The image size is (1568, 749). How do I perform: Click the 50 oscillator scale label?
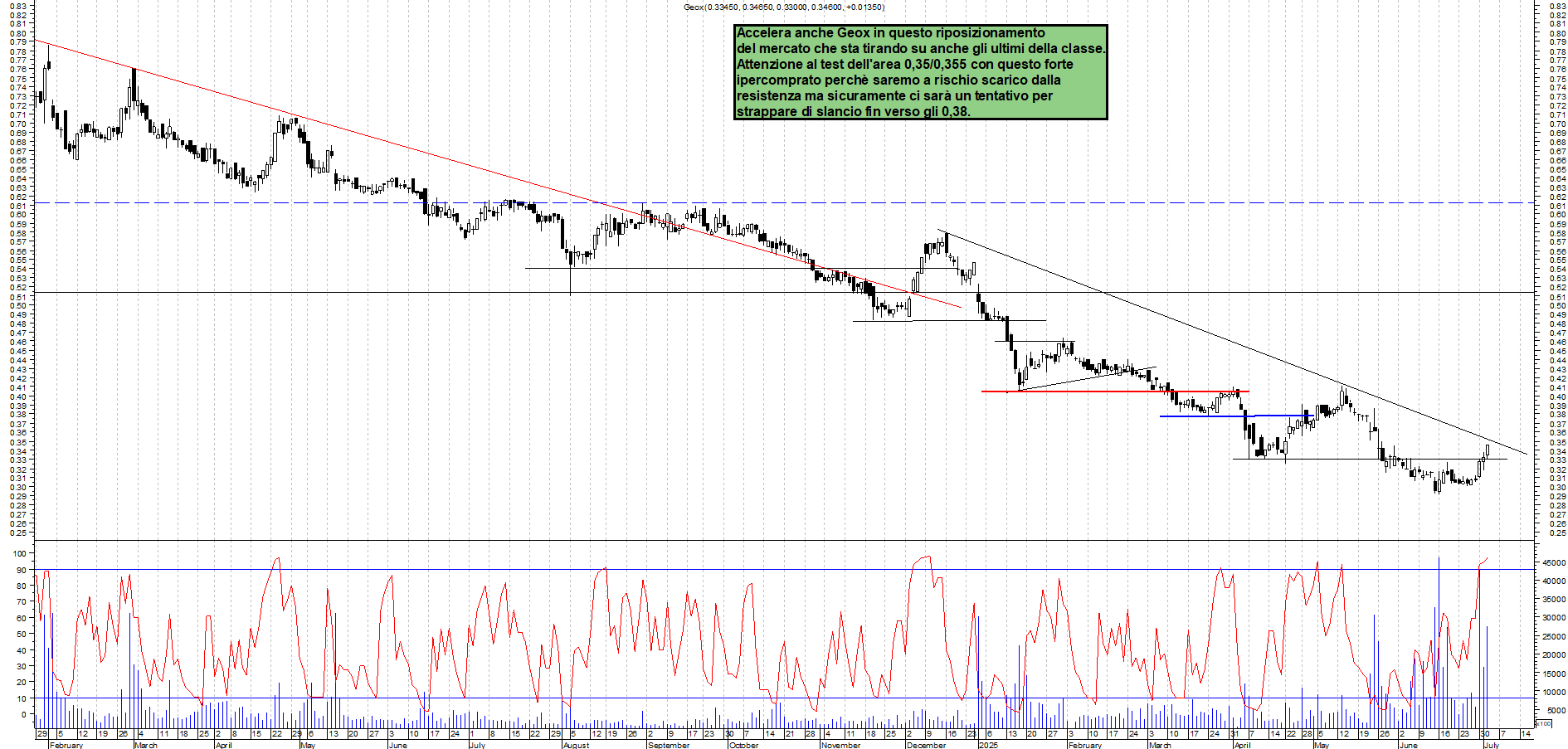pyautogui.click(x=22, y=635)
